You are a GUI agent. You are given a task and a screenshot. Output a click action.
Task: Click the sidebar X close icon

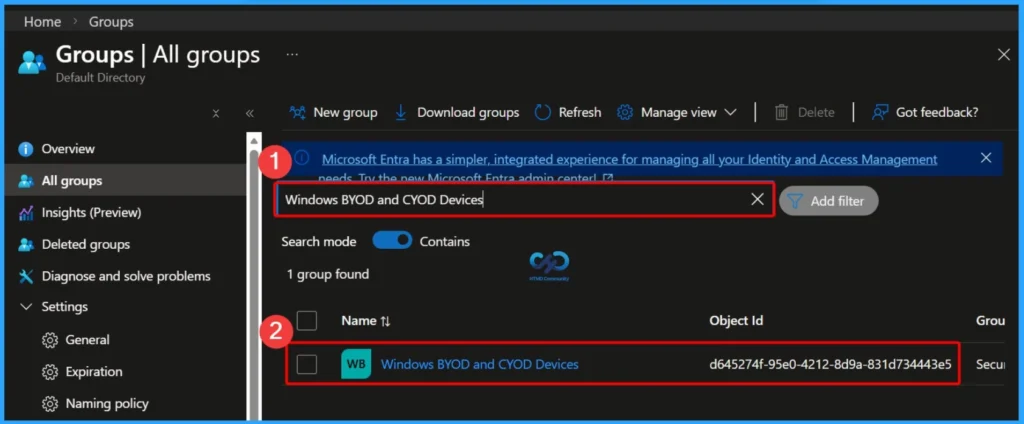click(x=216, y=113)
